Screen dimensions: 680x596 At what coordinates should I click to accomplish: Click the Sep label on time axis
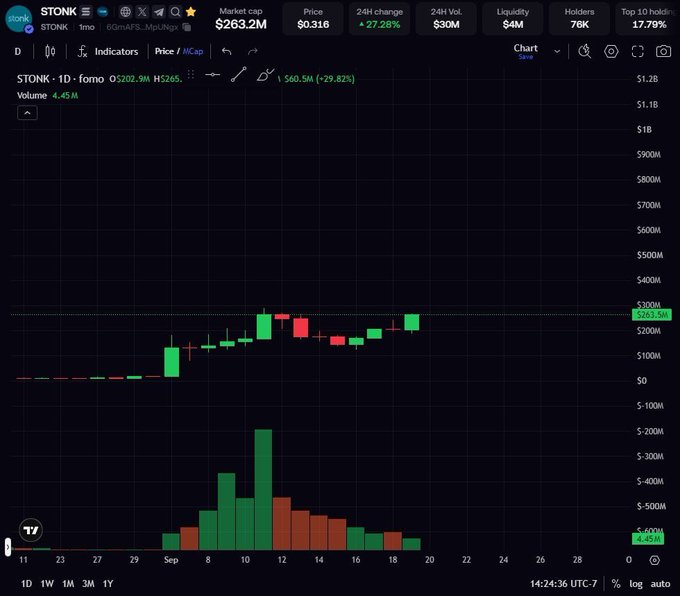coord(171,560)
